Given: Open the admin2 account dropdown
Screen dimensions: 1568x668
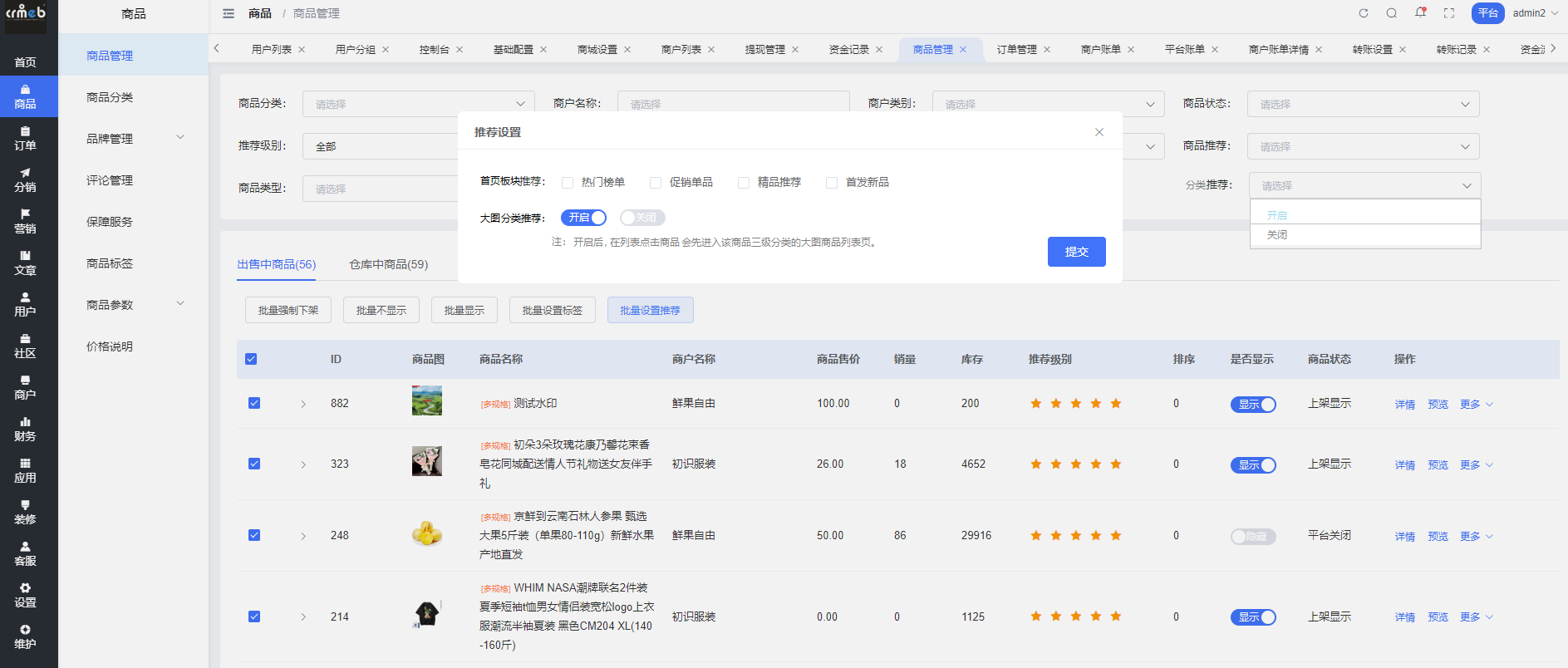Looking at the screenshot, I should [1535, 13].
